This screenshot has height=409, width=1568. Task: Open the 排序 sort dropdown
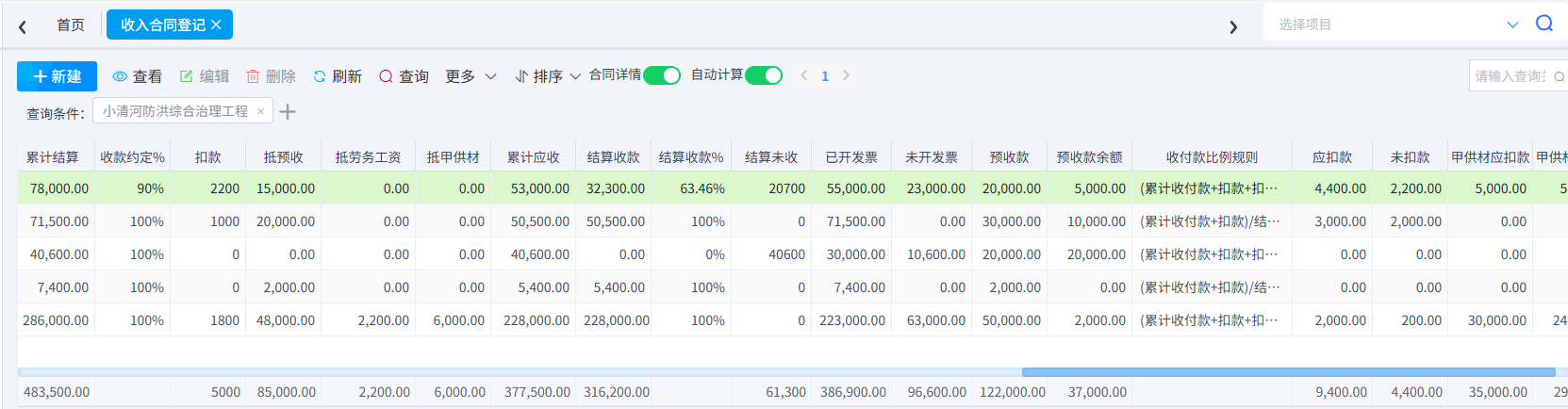tap(548, 76)
